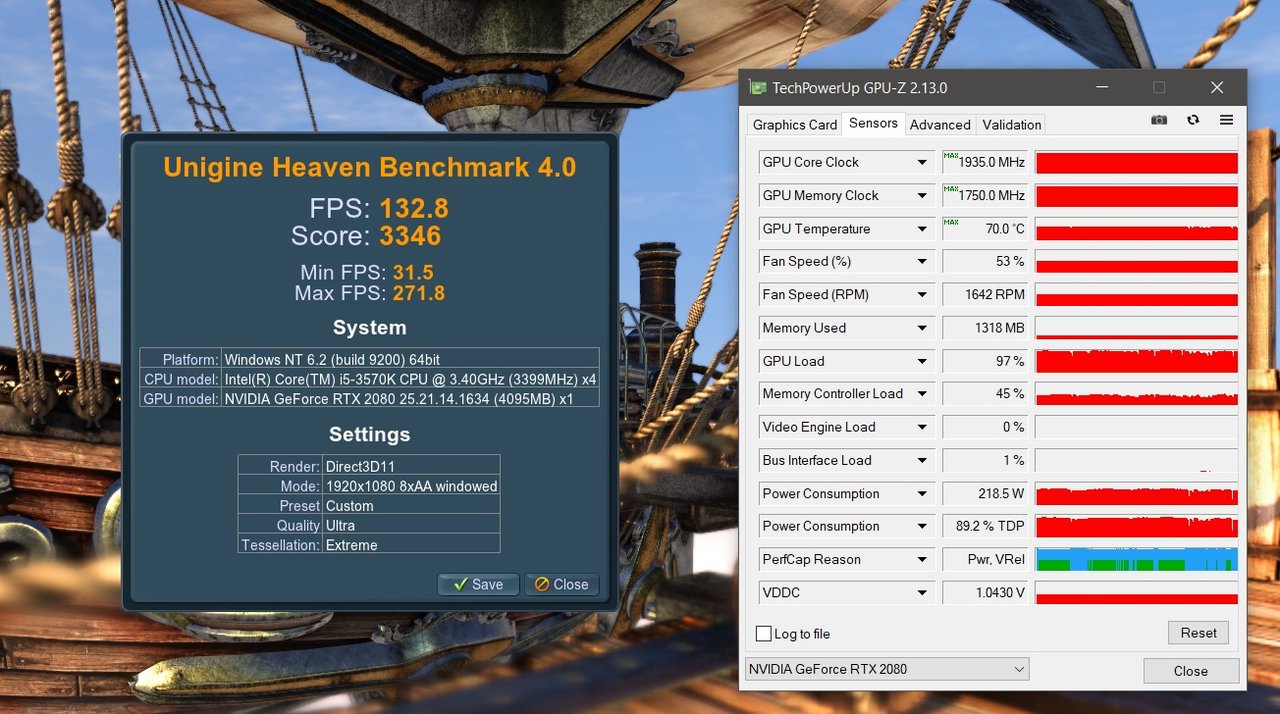Go to the Validation tab
1280x714 pixels.
(1011, 125)
